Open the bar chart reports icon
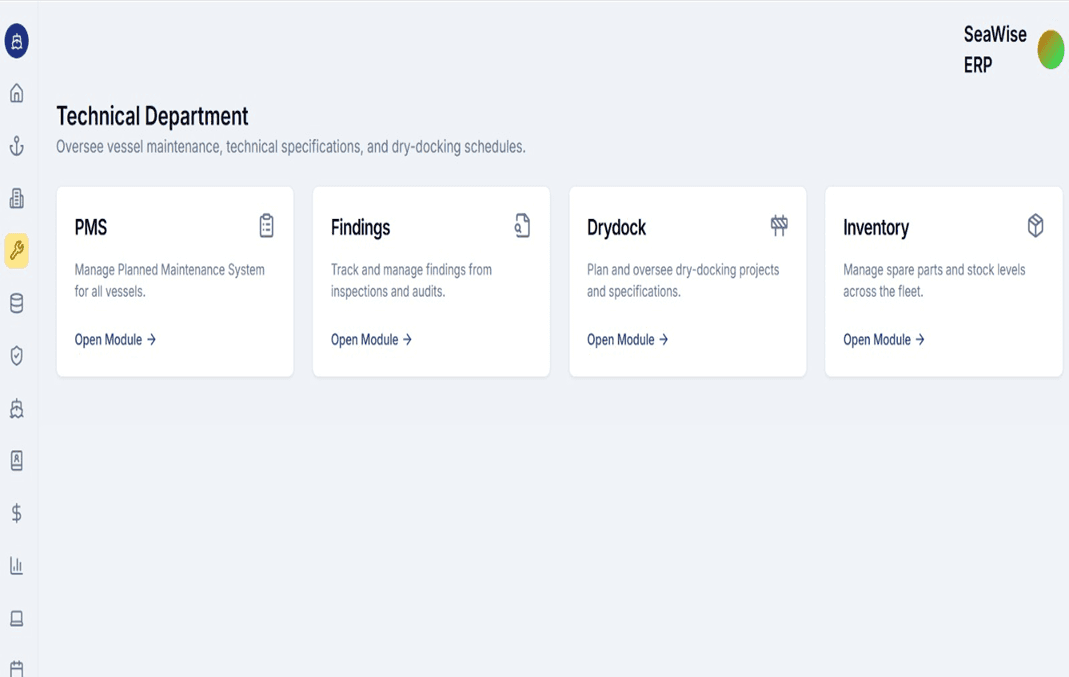 click(x=16, y=566)
